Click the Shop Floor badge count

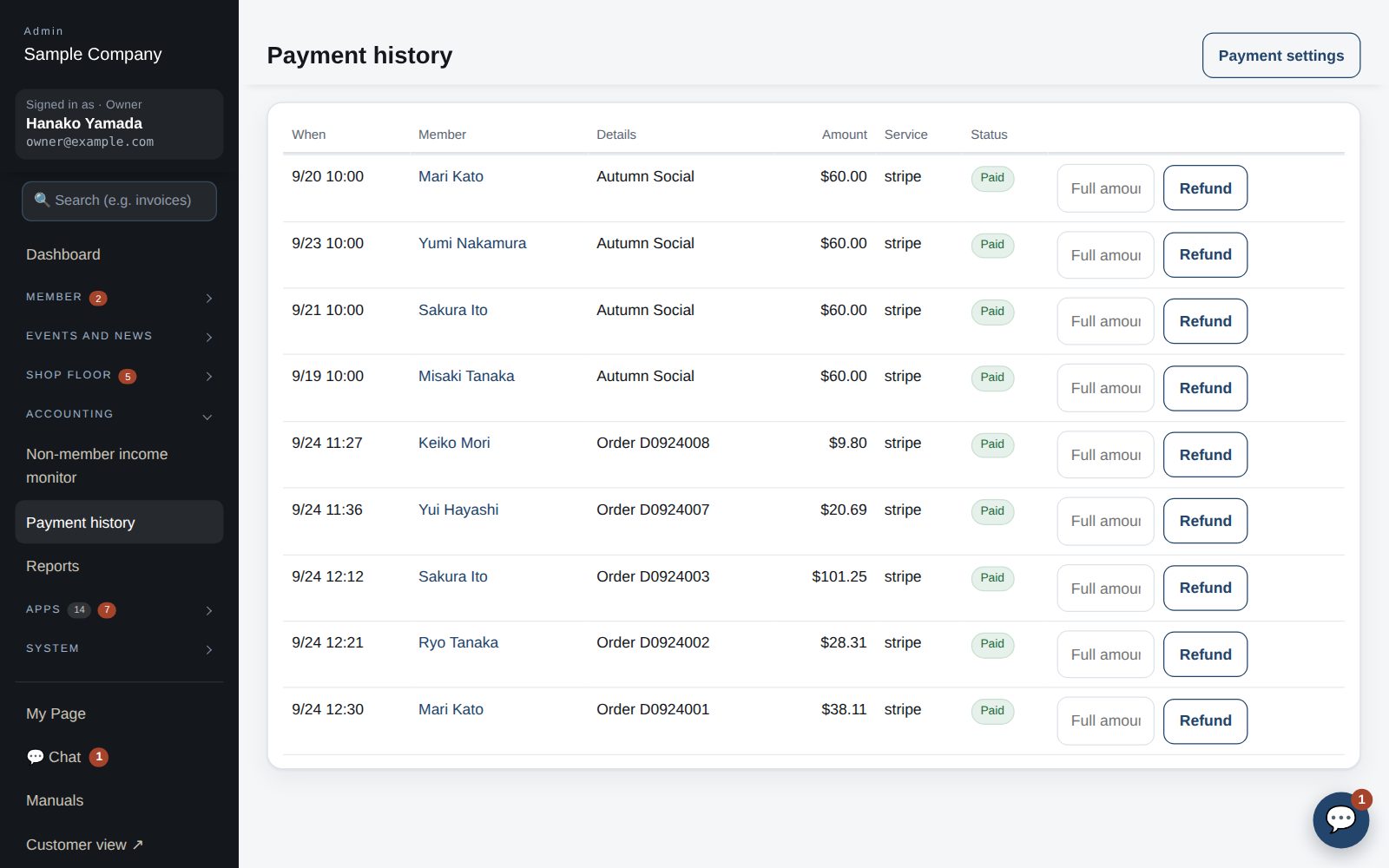pyautogui.click(x=128, y=376)
